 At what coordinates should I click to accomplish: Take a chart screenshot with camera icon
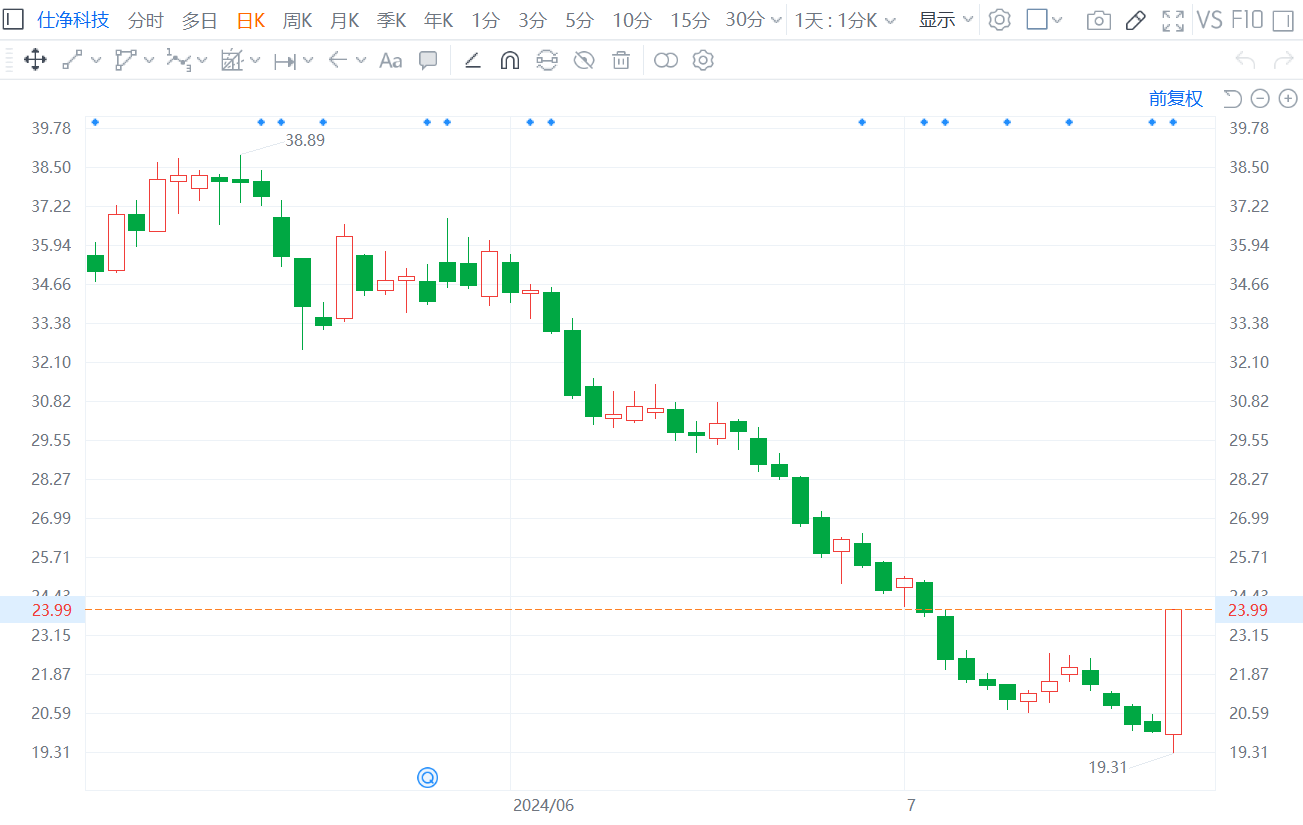coord(1098,20)
